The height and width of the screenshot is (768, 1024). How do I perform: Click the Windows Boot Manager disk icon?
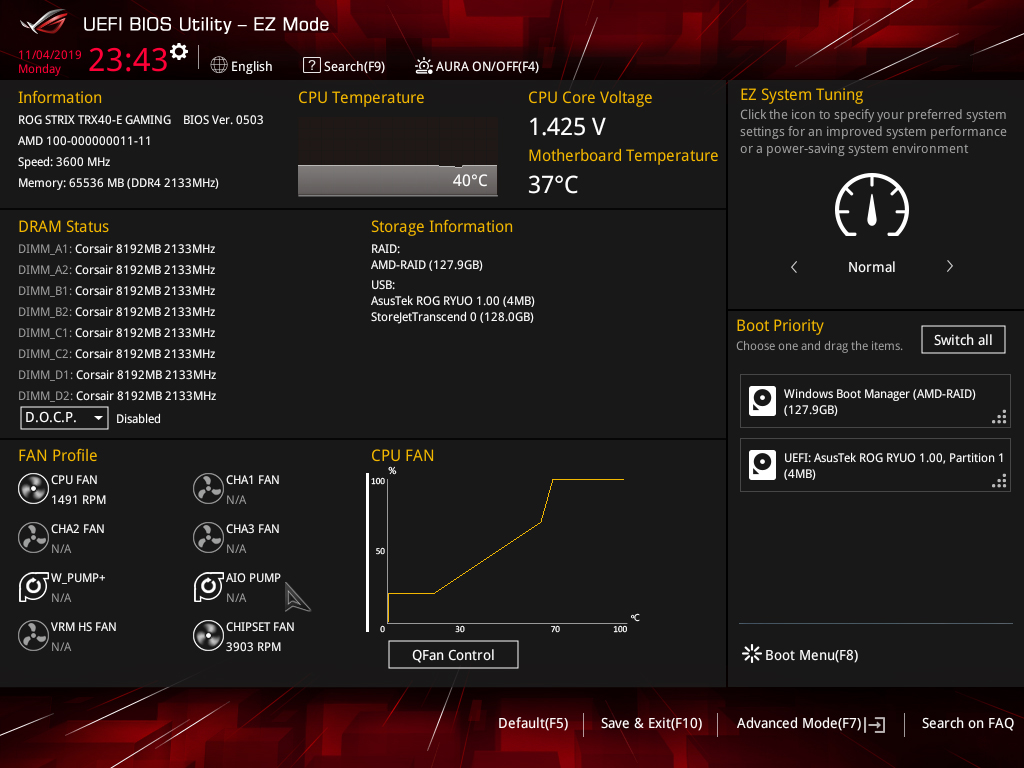pyautogui.click(x=762, y=401)
